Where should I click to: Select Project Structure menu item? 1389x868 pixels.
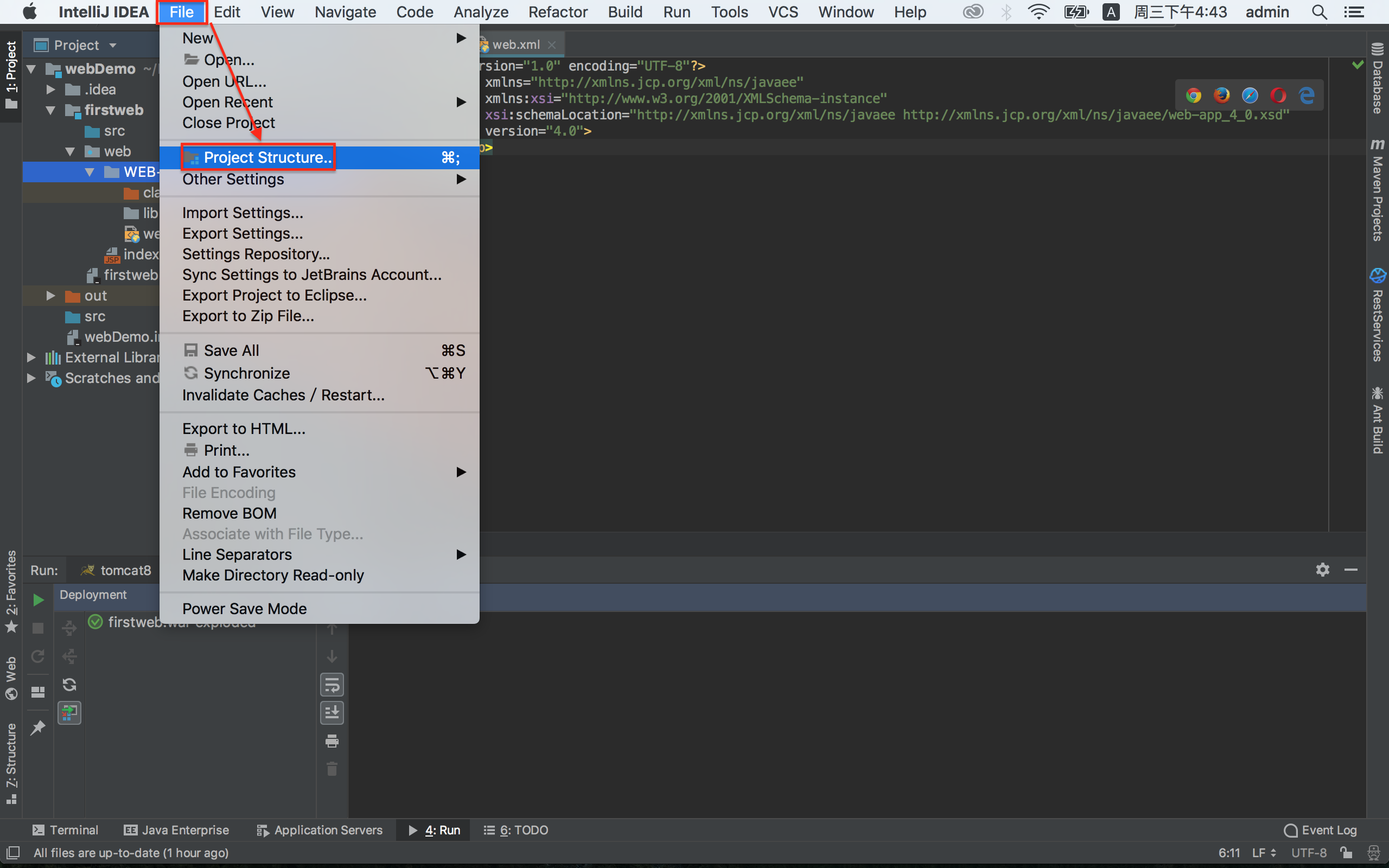click(267, 157)
